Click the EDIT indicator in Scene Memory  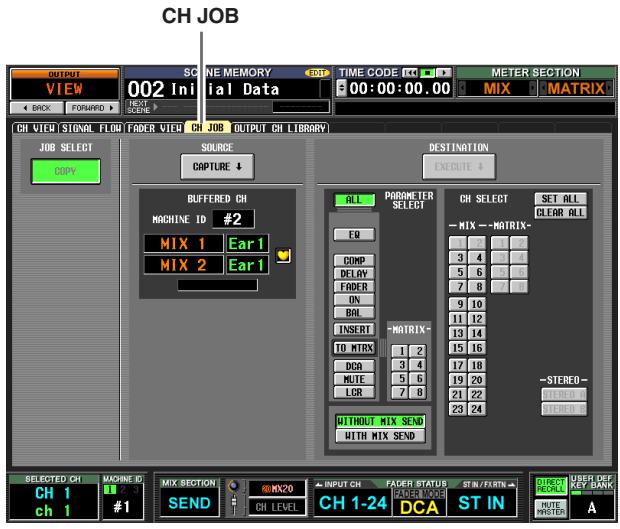coord(317,73)
